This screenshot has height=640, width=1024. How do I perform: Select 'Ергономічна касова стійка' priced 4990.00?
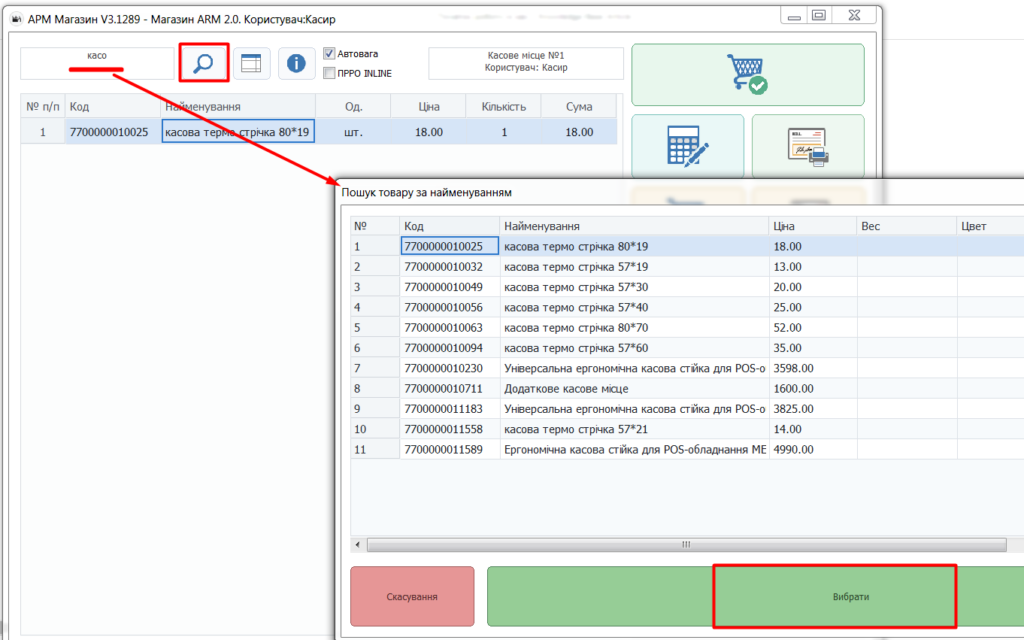coord(687,449)
